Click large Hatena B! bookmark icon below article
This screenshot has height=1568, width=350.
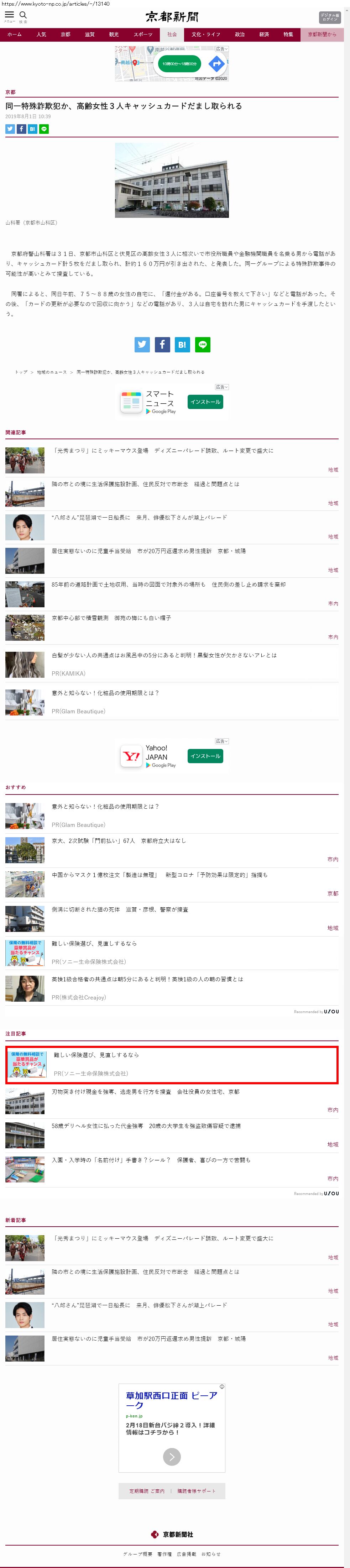coord(182,345)
